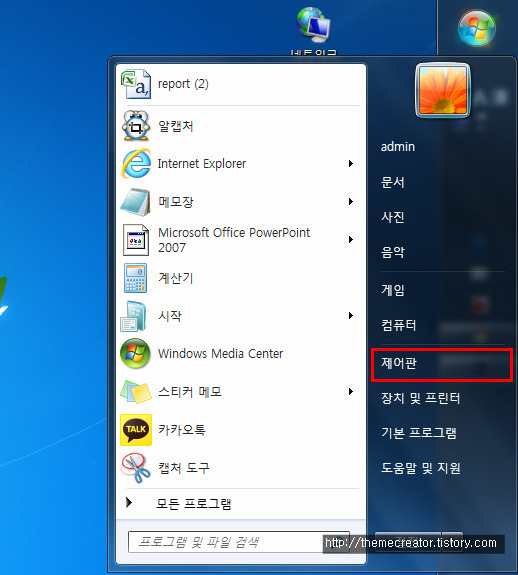Expand the Internet Explorer jump list arrow
This screenshot has height=575, width=518.
coord(351,164)
